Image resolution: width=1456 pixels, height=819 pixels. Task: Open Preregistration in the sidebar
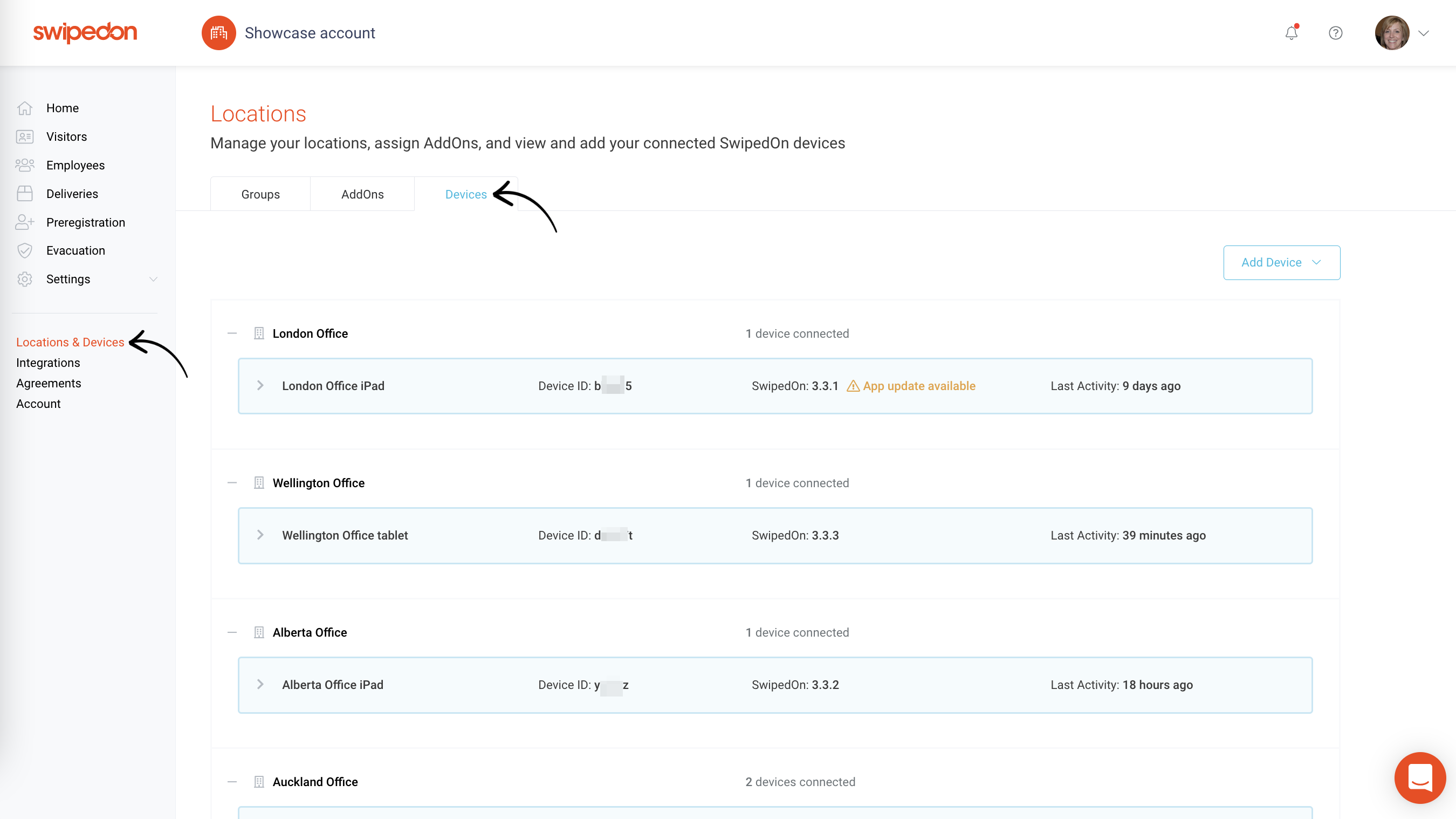tap(86, 222)
